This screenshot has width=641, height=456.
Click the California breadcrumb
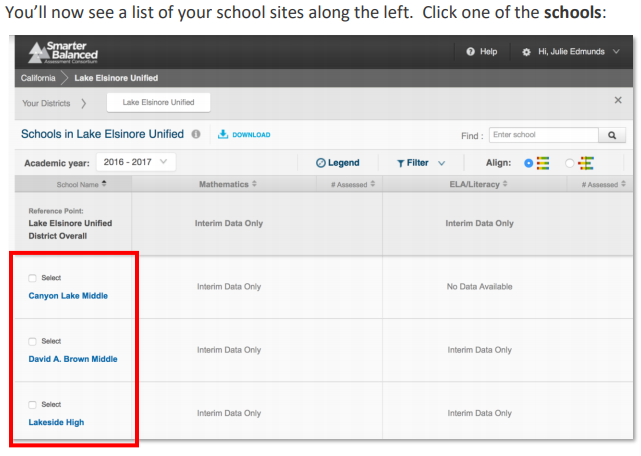click(x=38, y=78)
